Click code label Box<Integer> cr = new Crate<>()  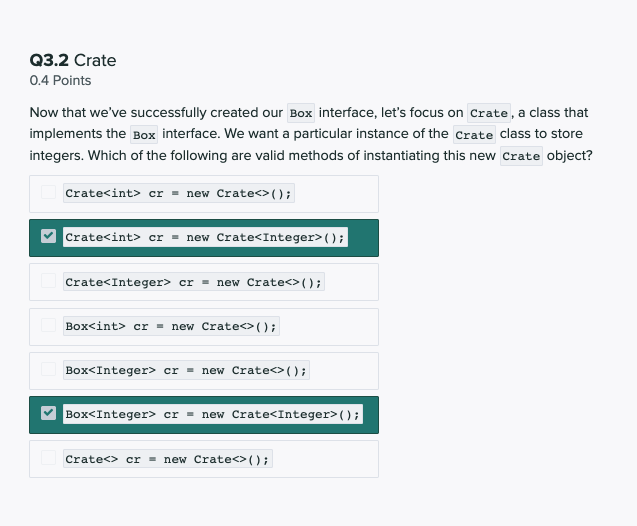(x=186, y=370)
